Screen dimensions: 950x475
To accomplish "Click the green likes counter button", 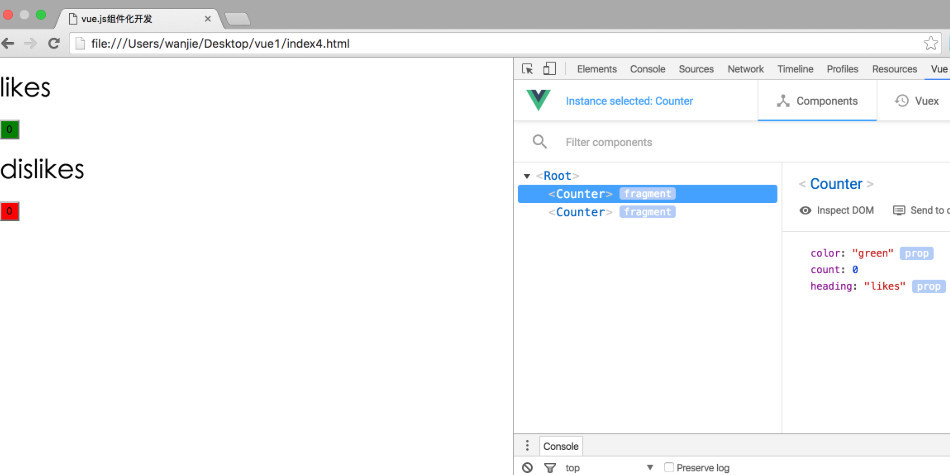I will (10, 130).
